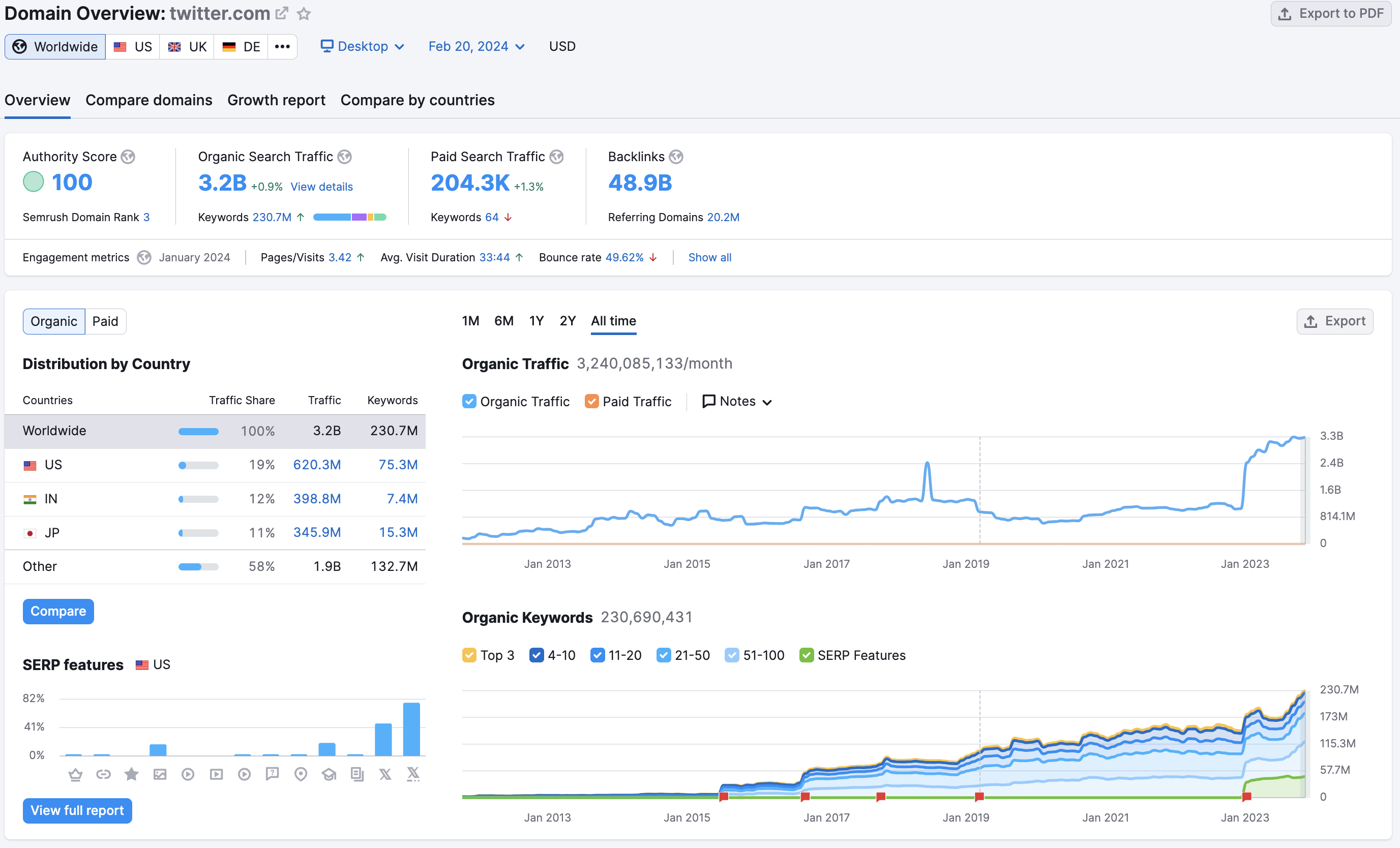Screen dimensions: 1400x848
Task: Click the Worldwide globe icon
Action: [20, 46]
